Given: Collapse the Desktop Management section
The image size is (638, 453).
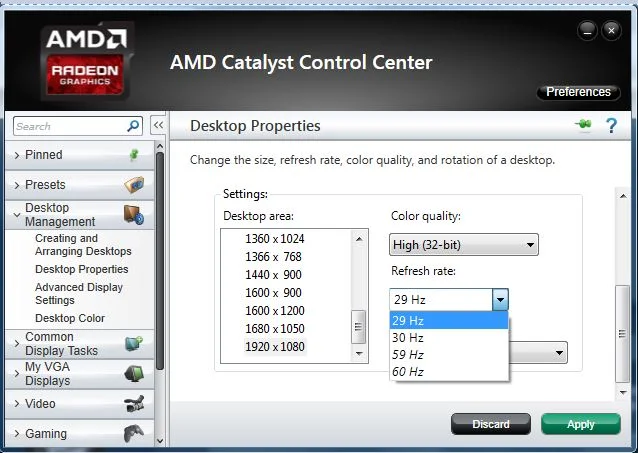Looking at the screenshot, I should pos(17,214).
